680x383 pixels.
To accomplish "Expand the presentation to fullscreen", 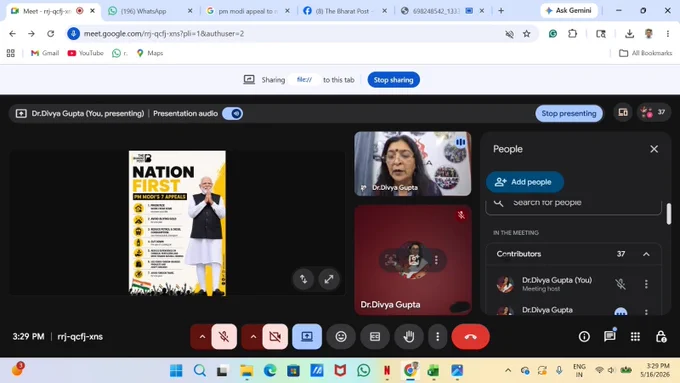I will [x=329, y=279].
